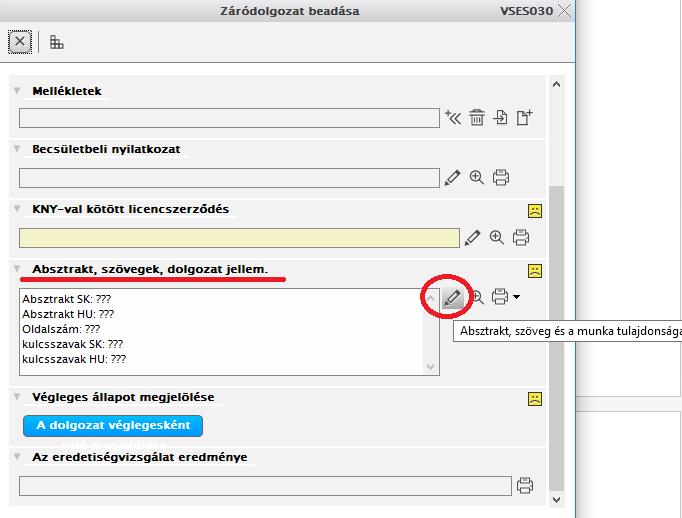682x518 pixels.
Task: Click the VSES030 code in title bar
Action: click(526, 11)
